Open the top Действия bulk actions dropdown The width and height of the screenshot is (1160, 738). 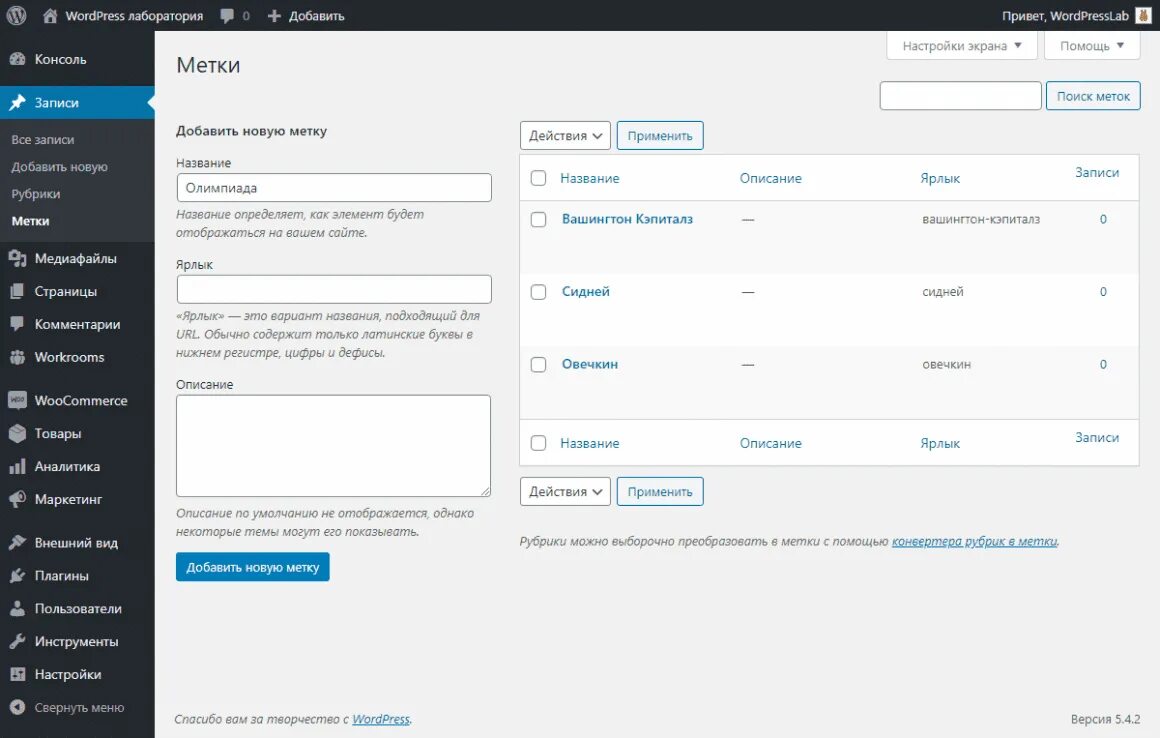pyautogui.click(x=565, y=135)
